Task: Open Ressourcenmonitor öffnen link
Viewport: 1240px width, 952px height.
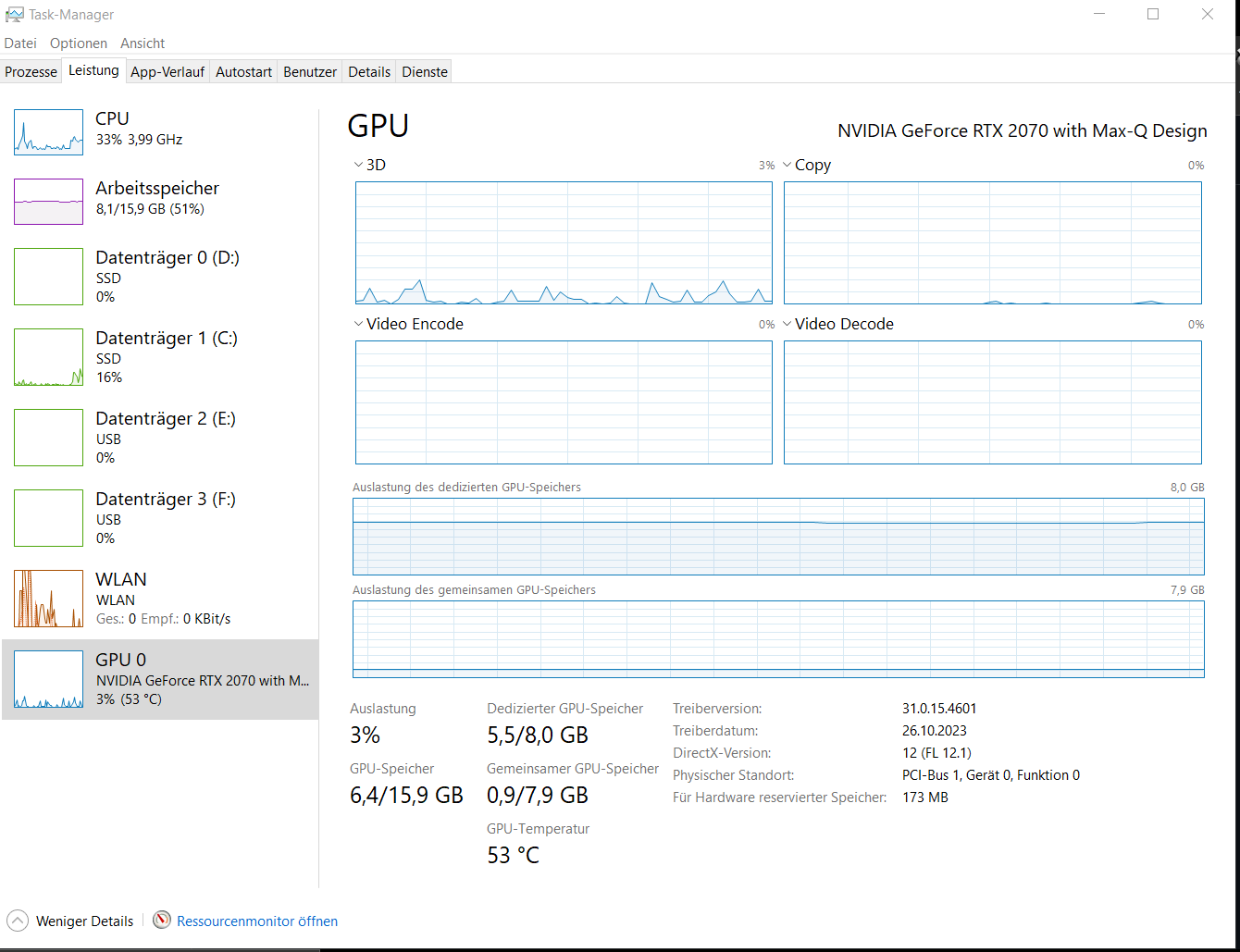Action: click(x=256, y=921)
